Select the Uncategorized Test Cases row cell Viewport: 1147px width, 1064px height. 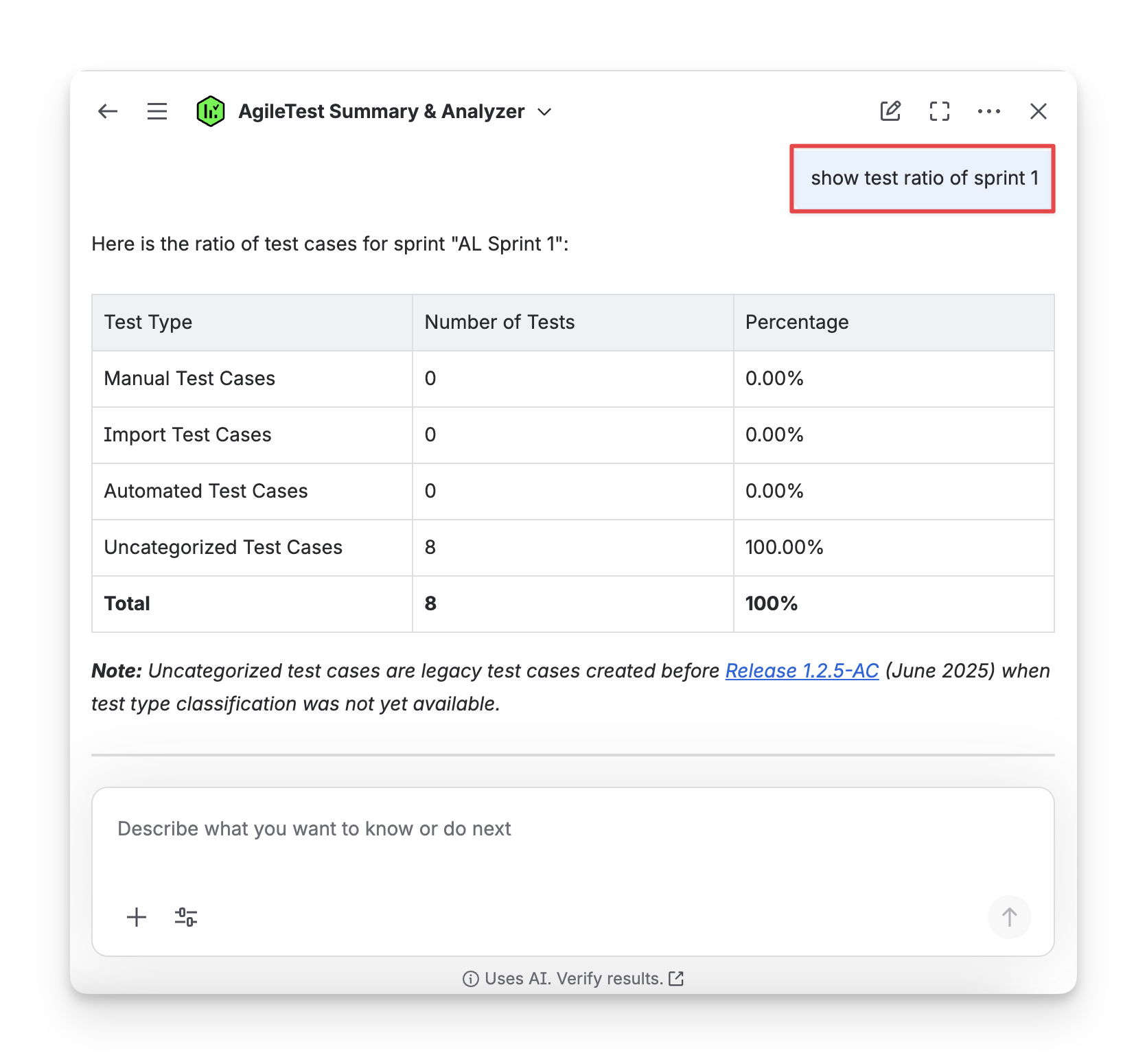223,547
